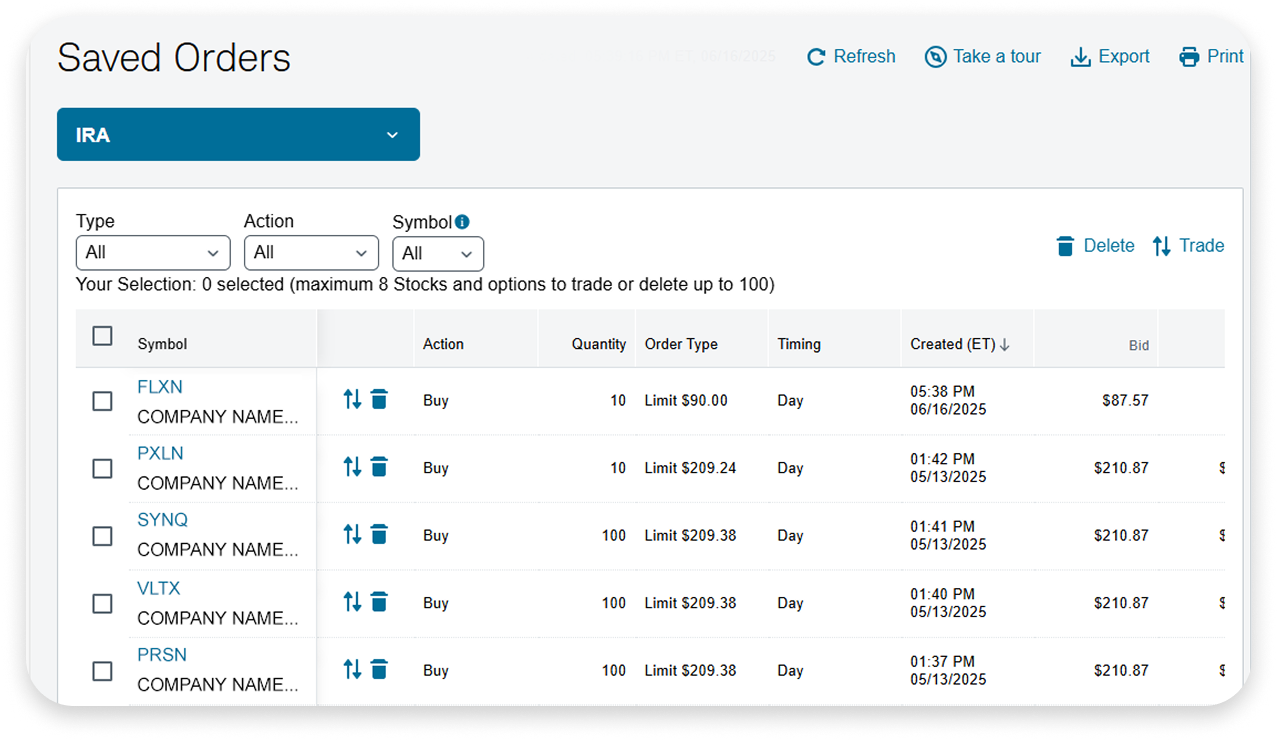Delete the SYNQ saved order
1277x741 pixels.
(379, 535)
